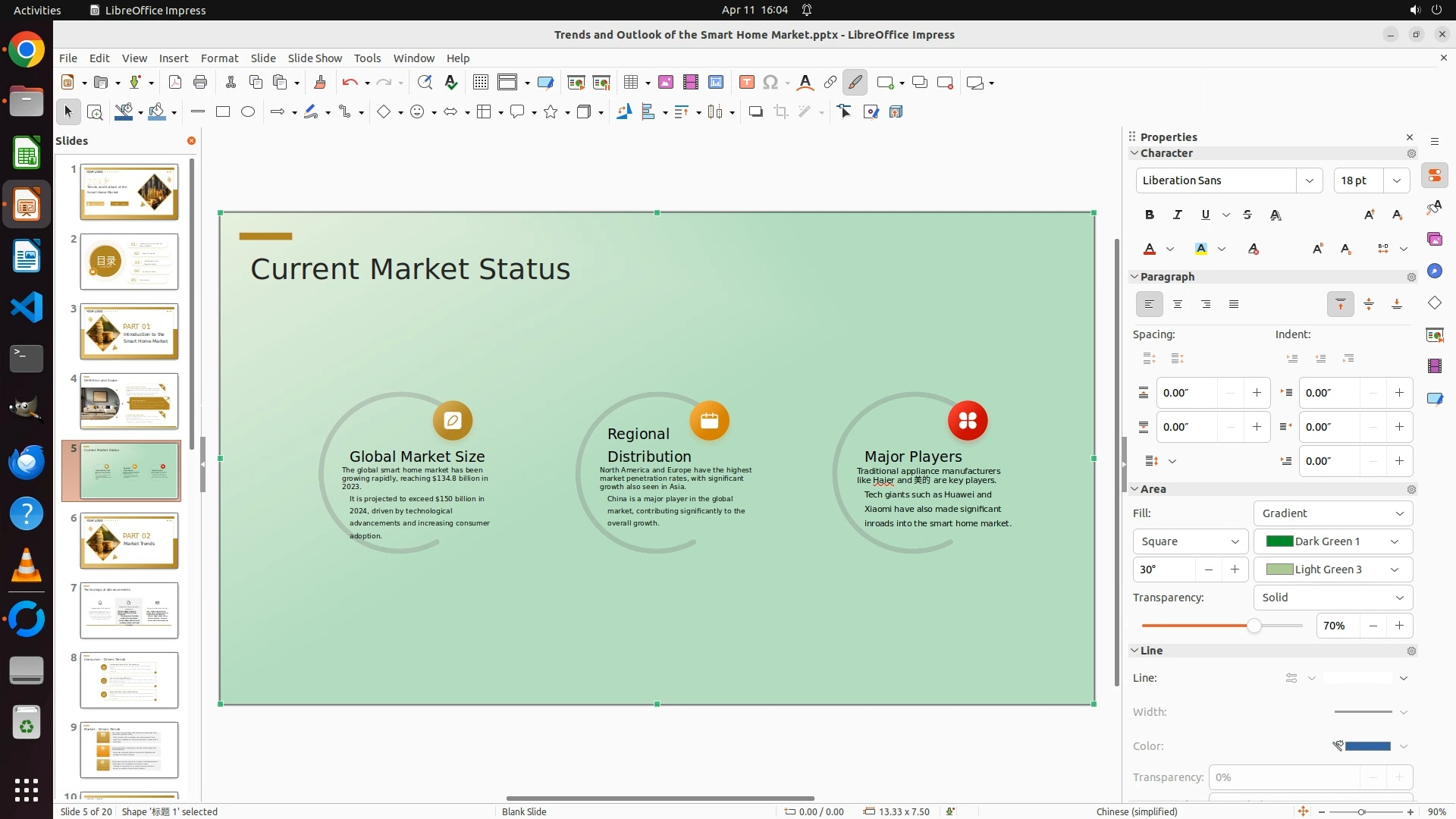
Task: Click the Insert Text Box icon
Action: tap(746, 83)
